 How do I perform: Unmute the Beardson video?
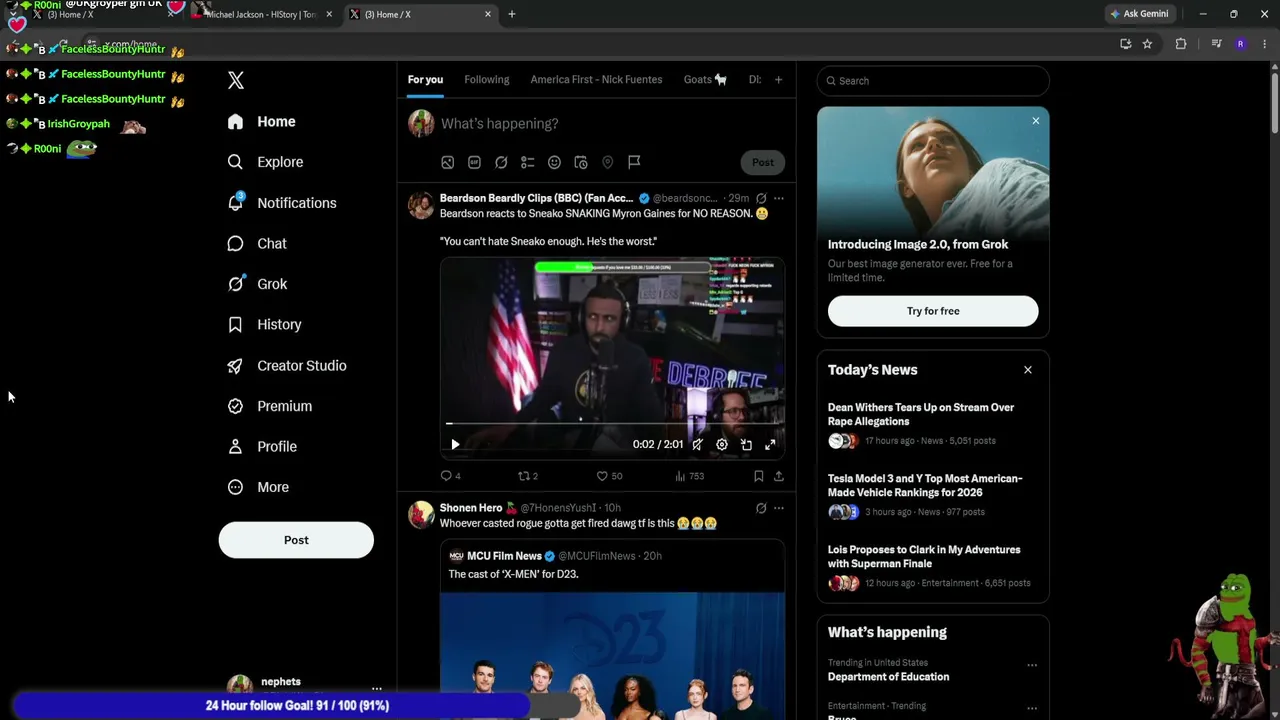[x=698, y=444]
